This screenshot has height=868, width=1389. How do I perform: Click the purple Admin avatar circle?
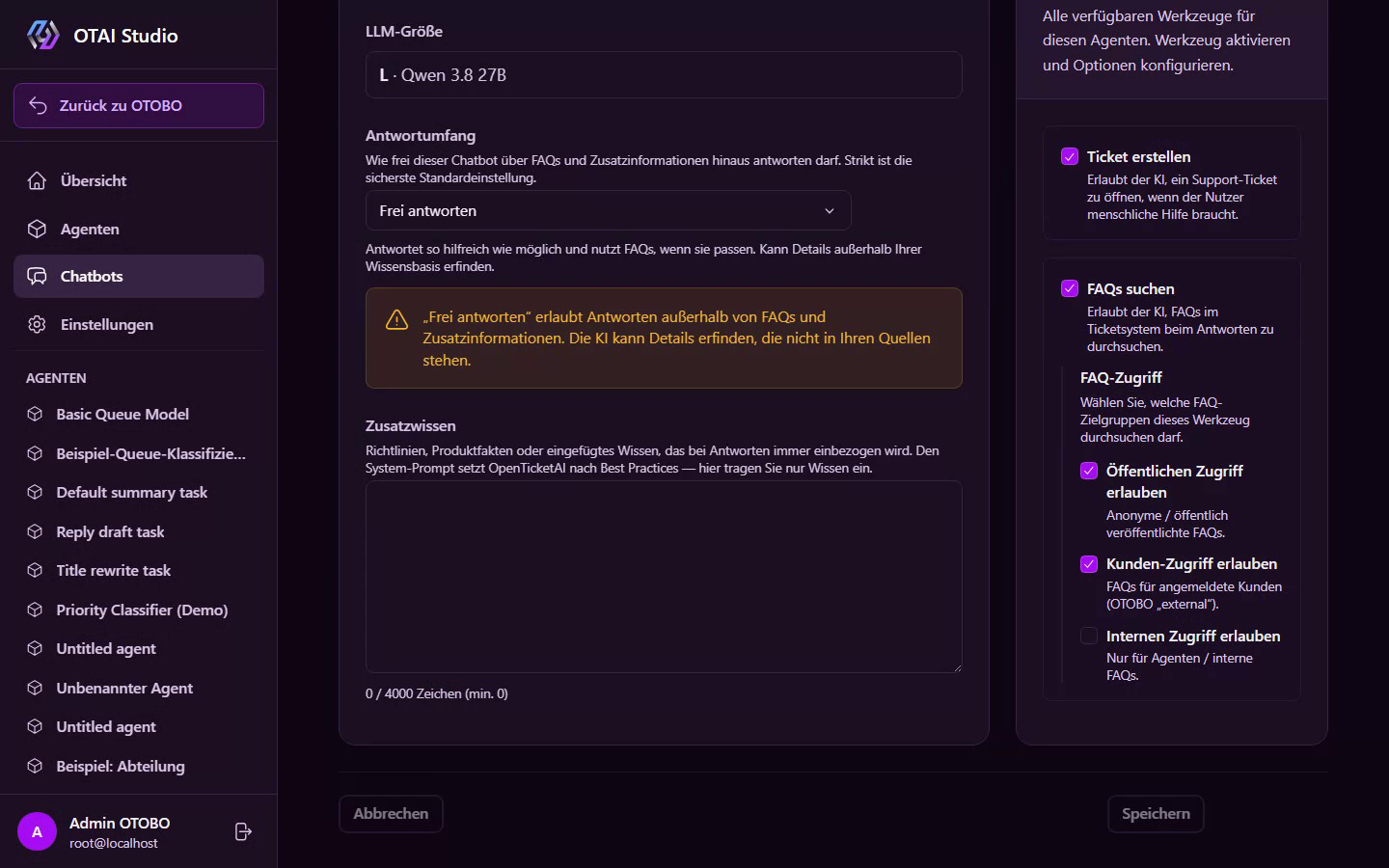[x=37, y=831]
